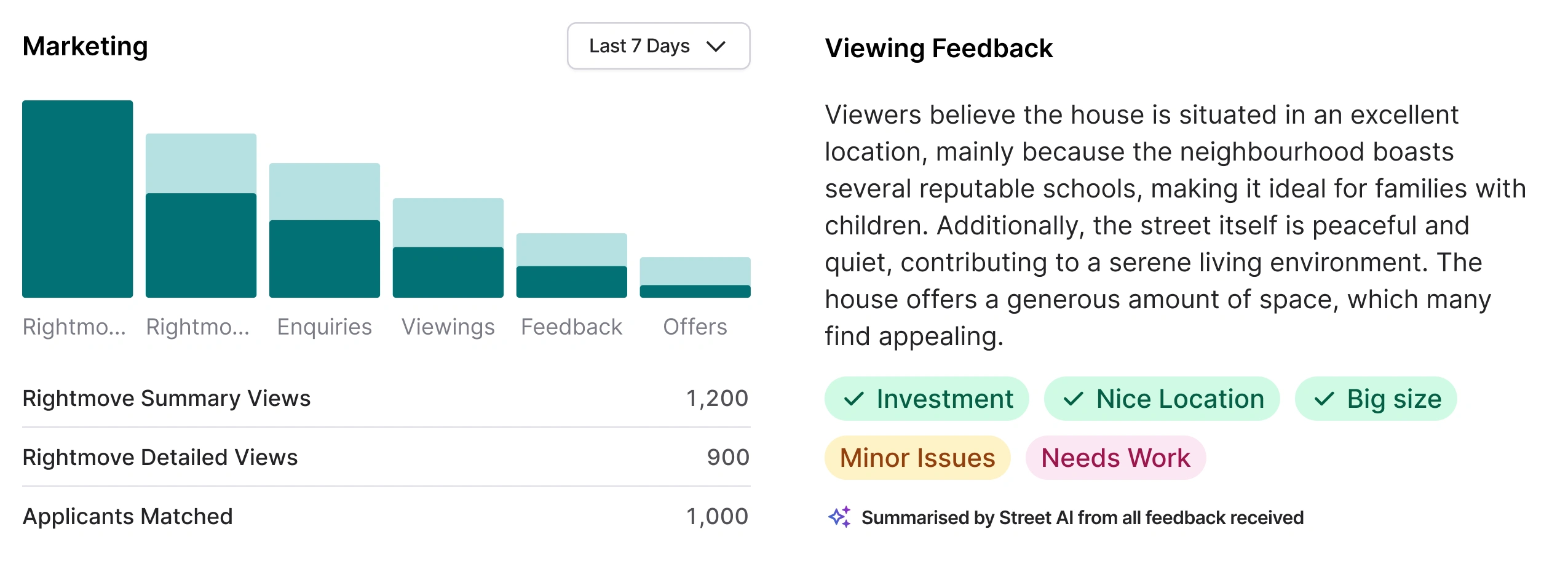1568x561 pixels.
Task: Toggle the Big size feedback tag
Action: click(x=1375, y=399)
